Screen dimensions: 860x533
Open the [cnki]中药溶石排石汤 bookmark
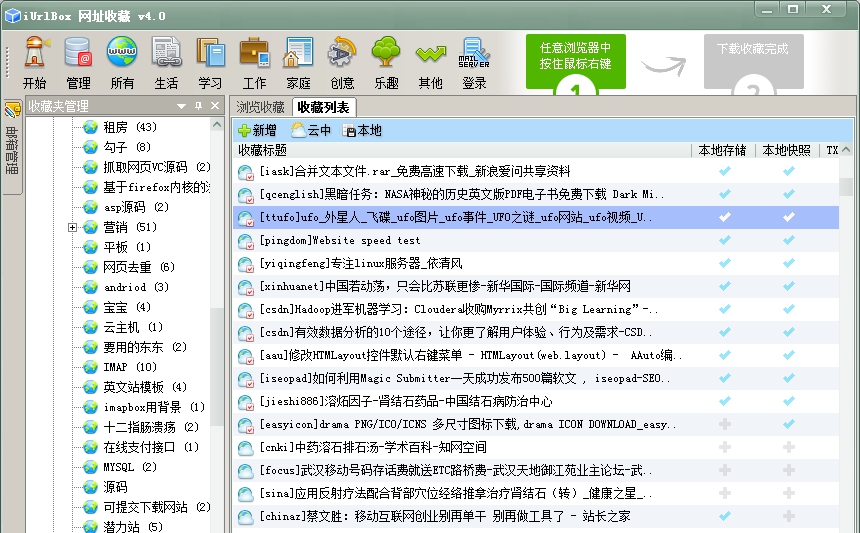[x=373, y=447]
